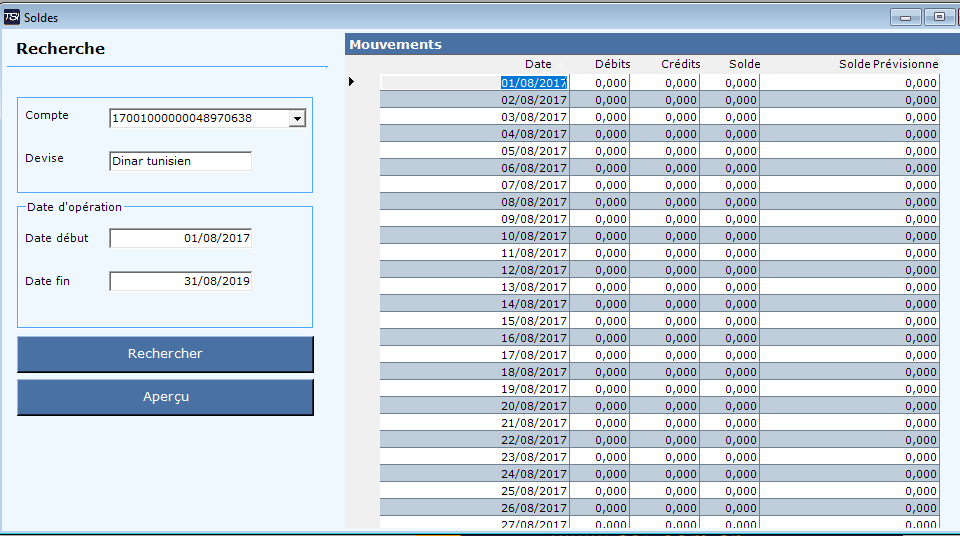
Task: Click the Solde cell in row 12/08/2017
Action: point(729,270)
